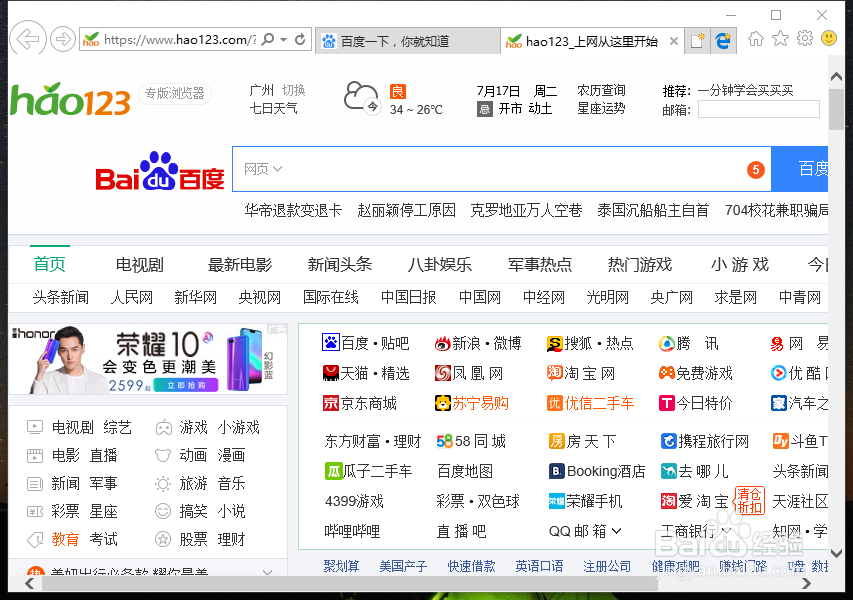Click the horizontal scrollbar left arrow

coord(30,583)
